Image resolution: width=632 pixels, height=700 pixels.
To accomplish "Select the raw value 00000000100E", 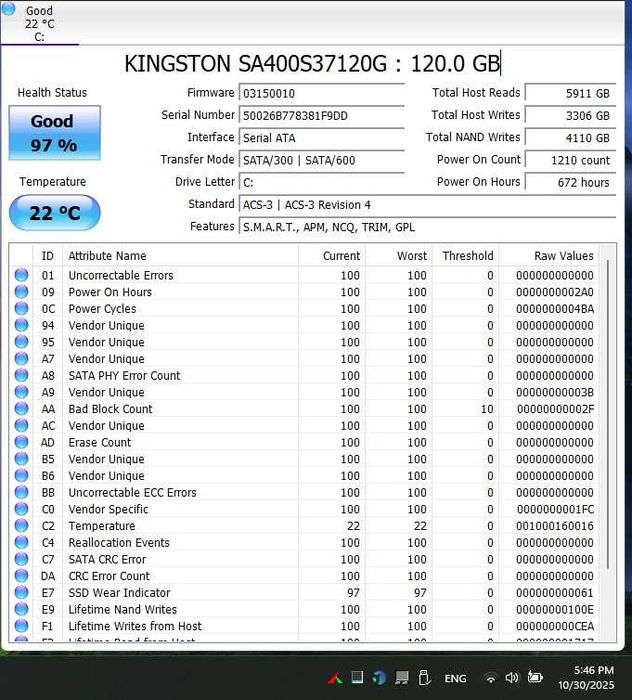I will [x=555, y=609].
